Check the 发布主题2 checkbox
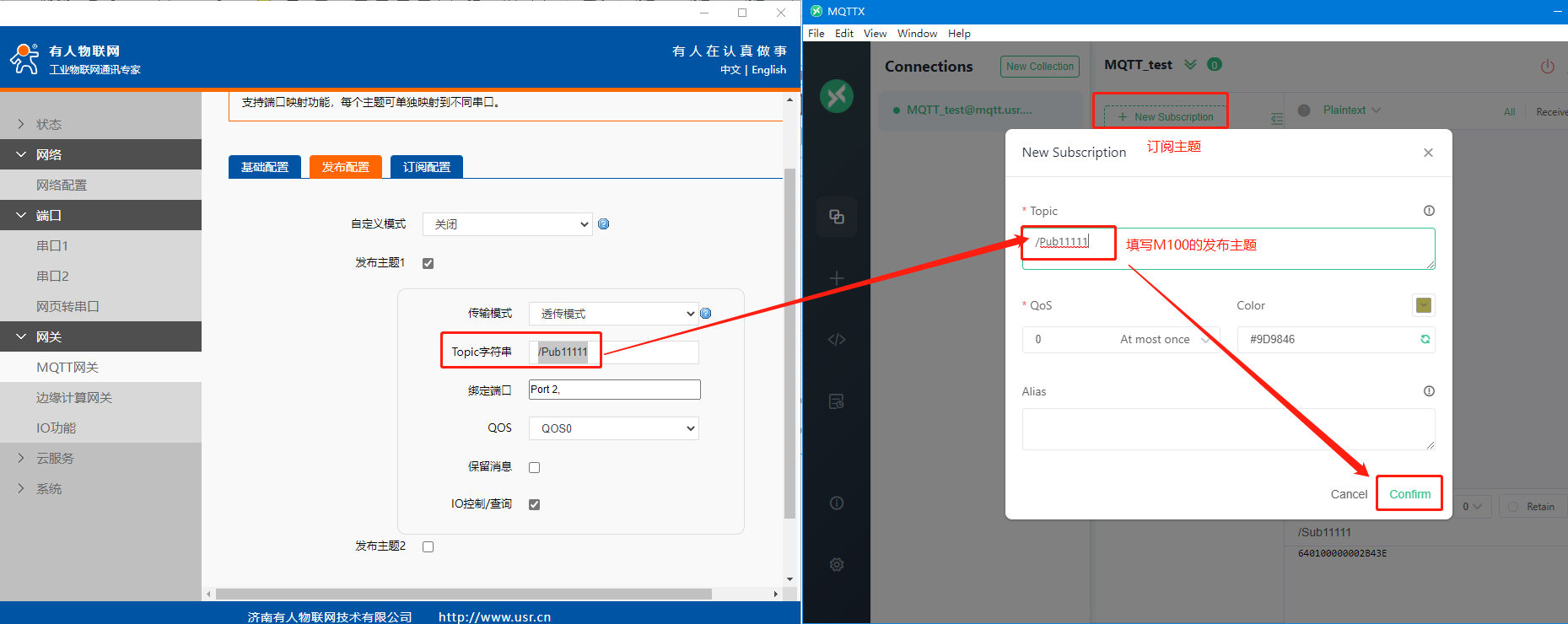Viewport: 1568px width, 624px height. (428, 546)
